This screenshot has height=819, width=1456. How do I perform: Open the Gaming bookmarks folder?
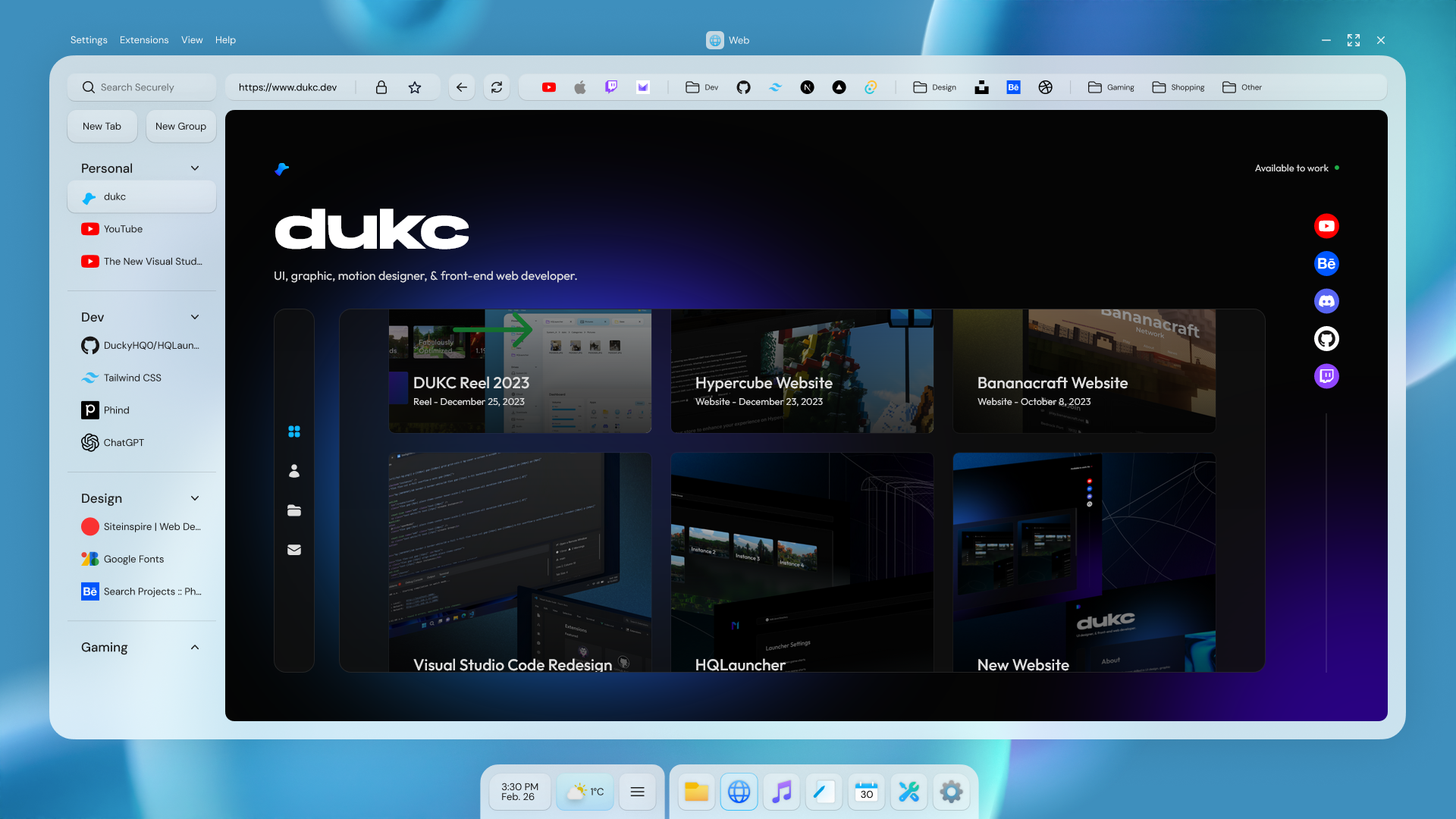(1111, 87)
